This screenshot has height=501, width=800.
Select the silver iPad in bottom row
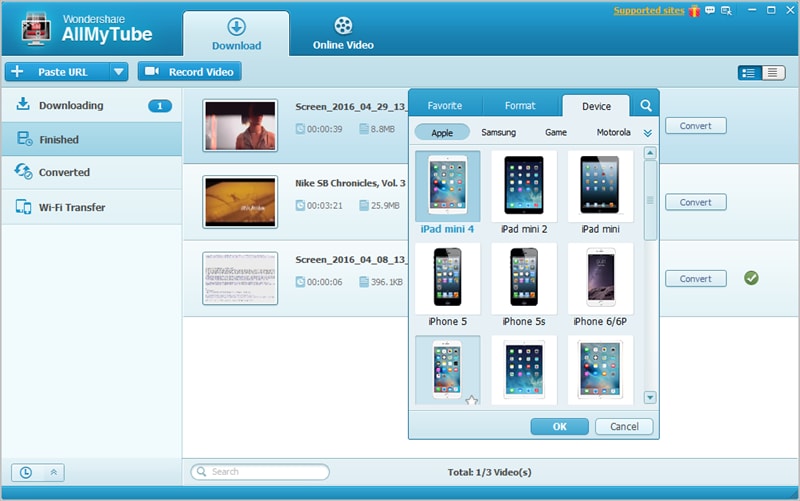(600, 370)
